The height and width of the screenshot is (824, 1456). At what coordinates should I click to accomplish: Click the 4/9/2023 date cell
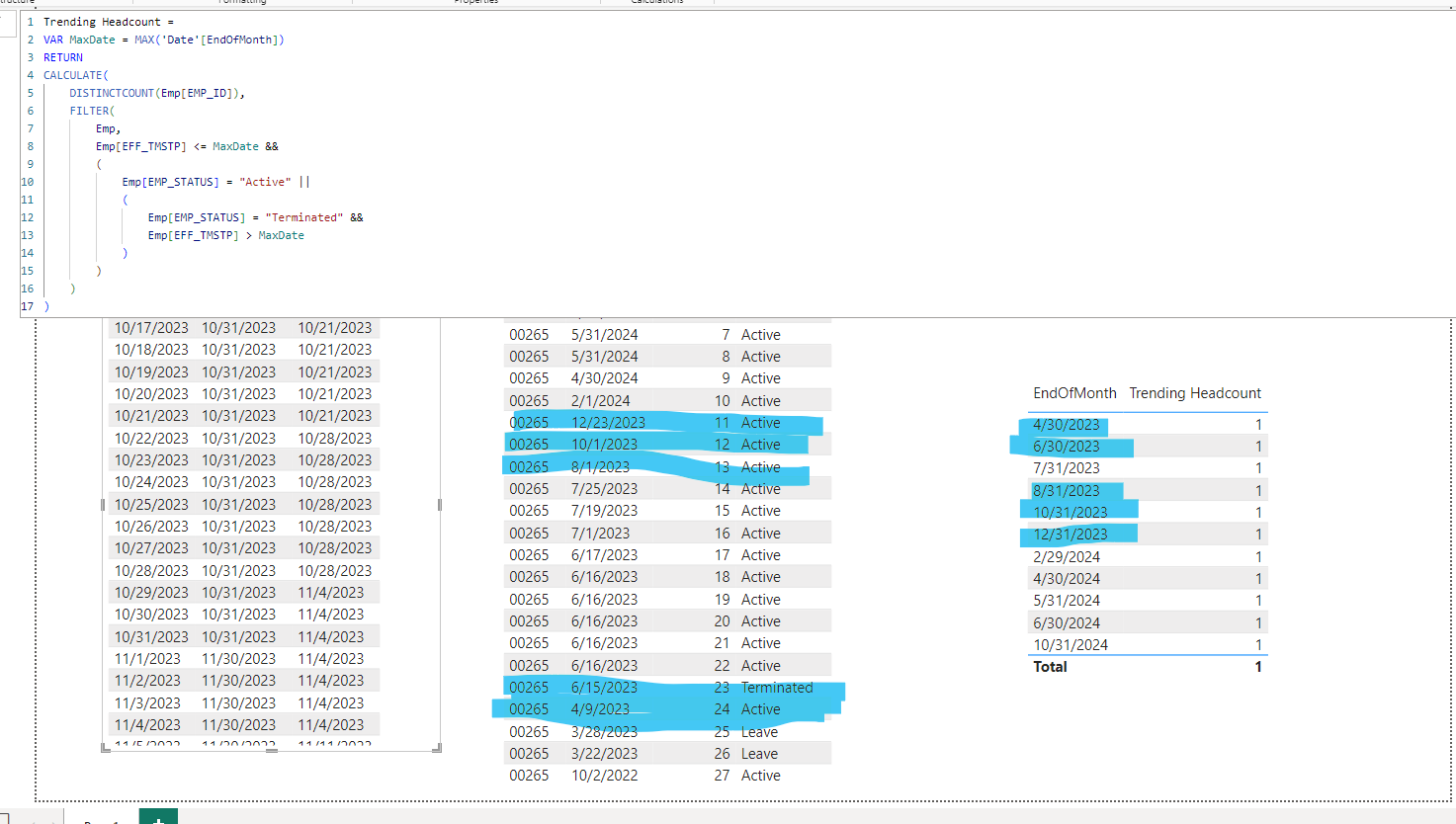(x=600, y=709)
